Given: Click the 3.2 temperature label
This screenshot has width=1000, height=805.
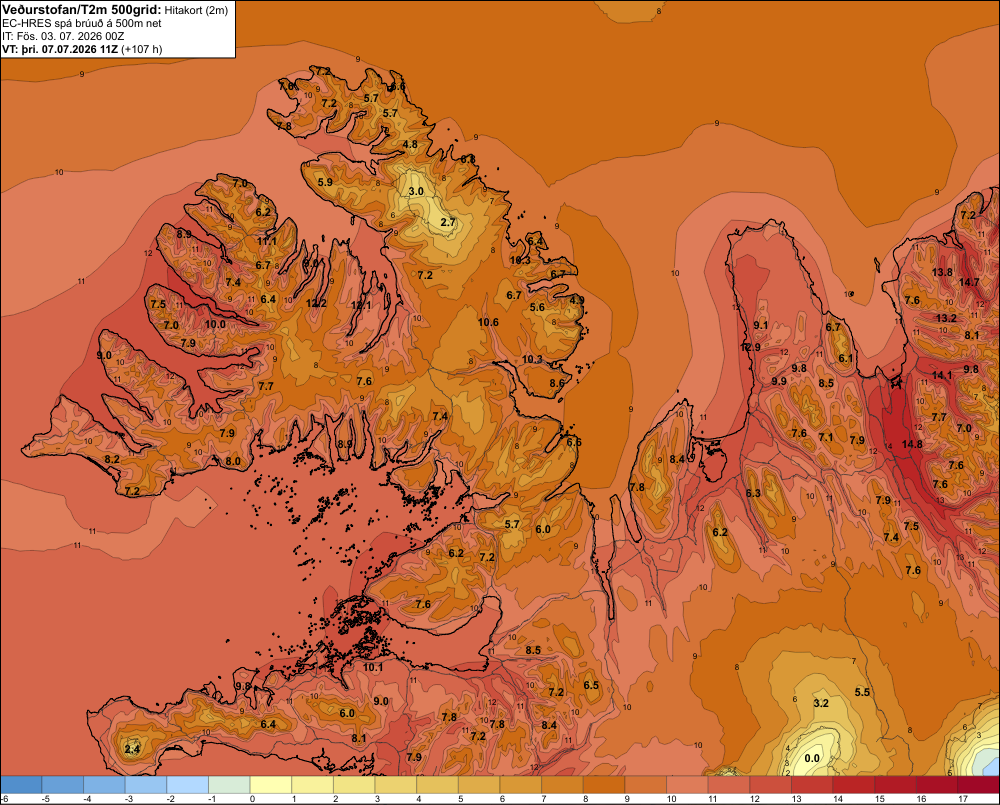Looking at the screenshot, I should [821, 703].
